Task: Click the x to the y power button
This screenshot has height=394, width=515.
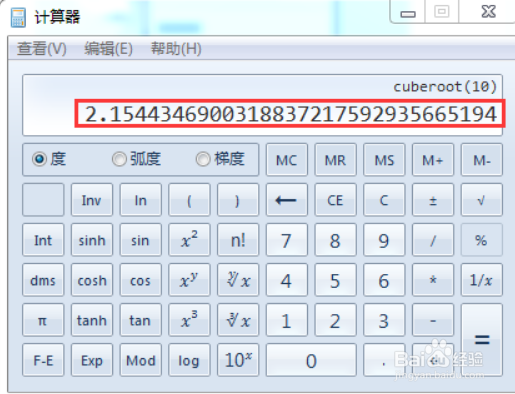Action: pyautogui.click(x=189, y=280)
